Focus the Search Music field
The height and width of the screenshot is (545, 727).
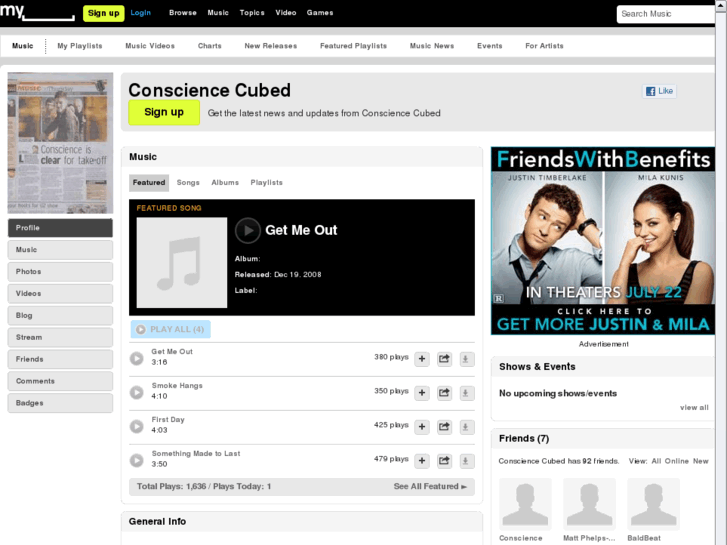(x=666, y=14)
